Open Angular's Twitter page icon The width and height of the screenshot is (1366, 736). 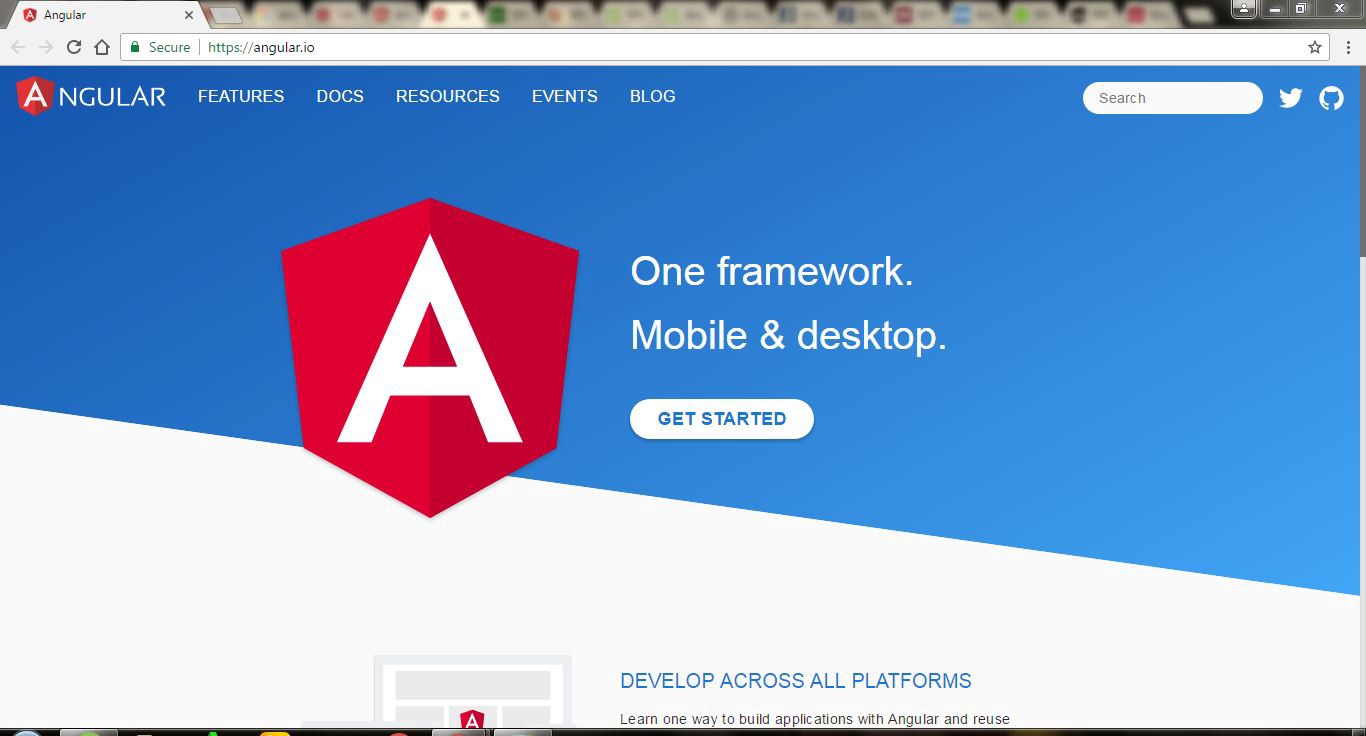(x=1291, y=98)
